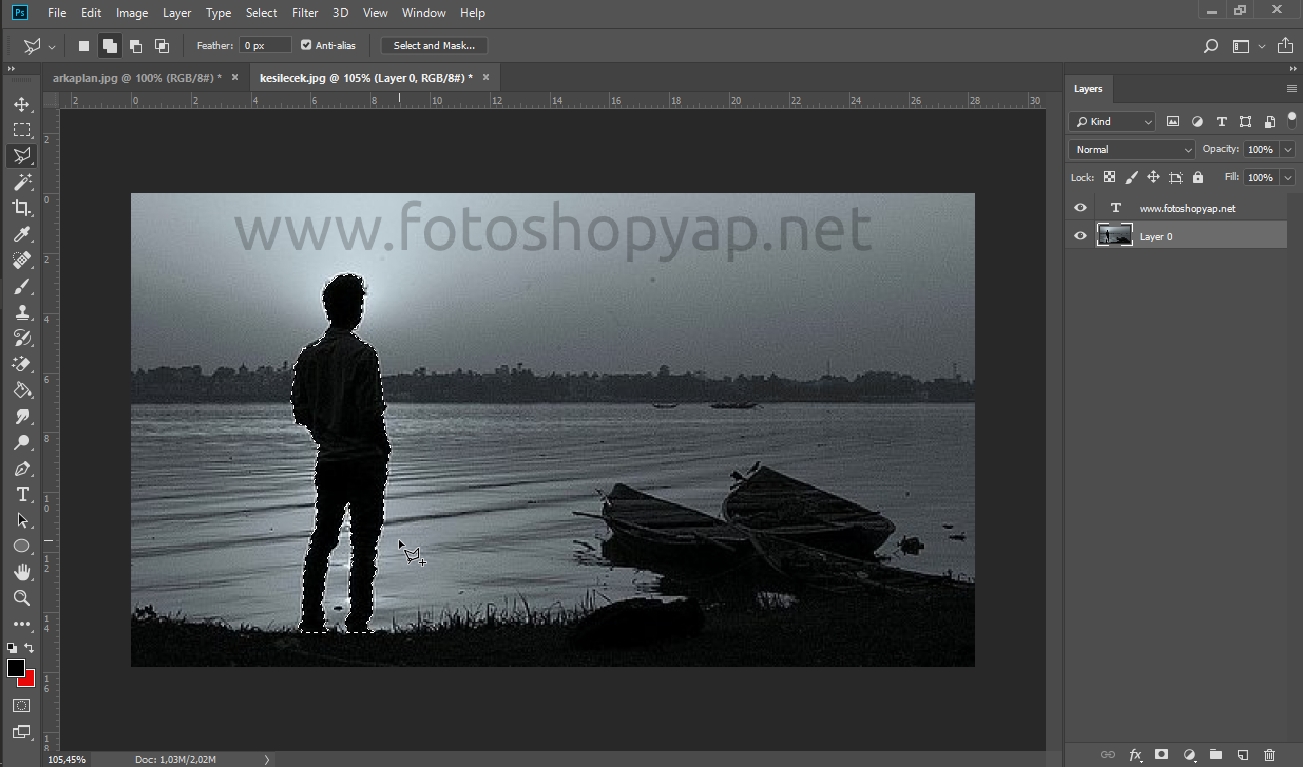The image size is (1303, 767).
Task: Select the Polygonal Lasso tool in toolbox
Action: [22, 156]
